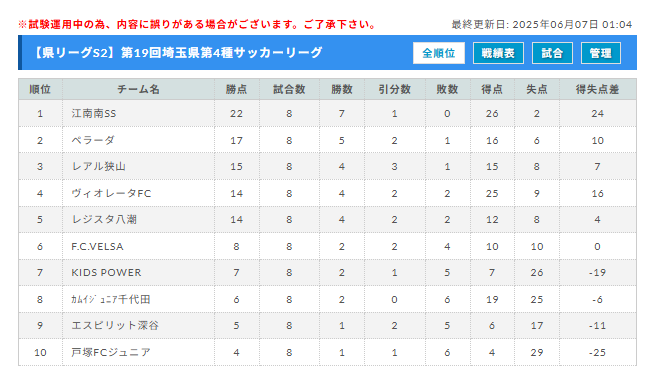Click the レジスタ八潮 team name

(104, 219)
